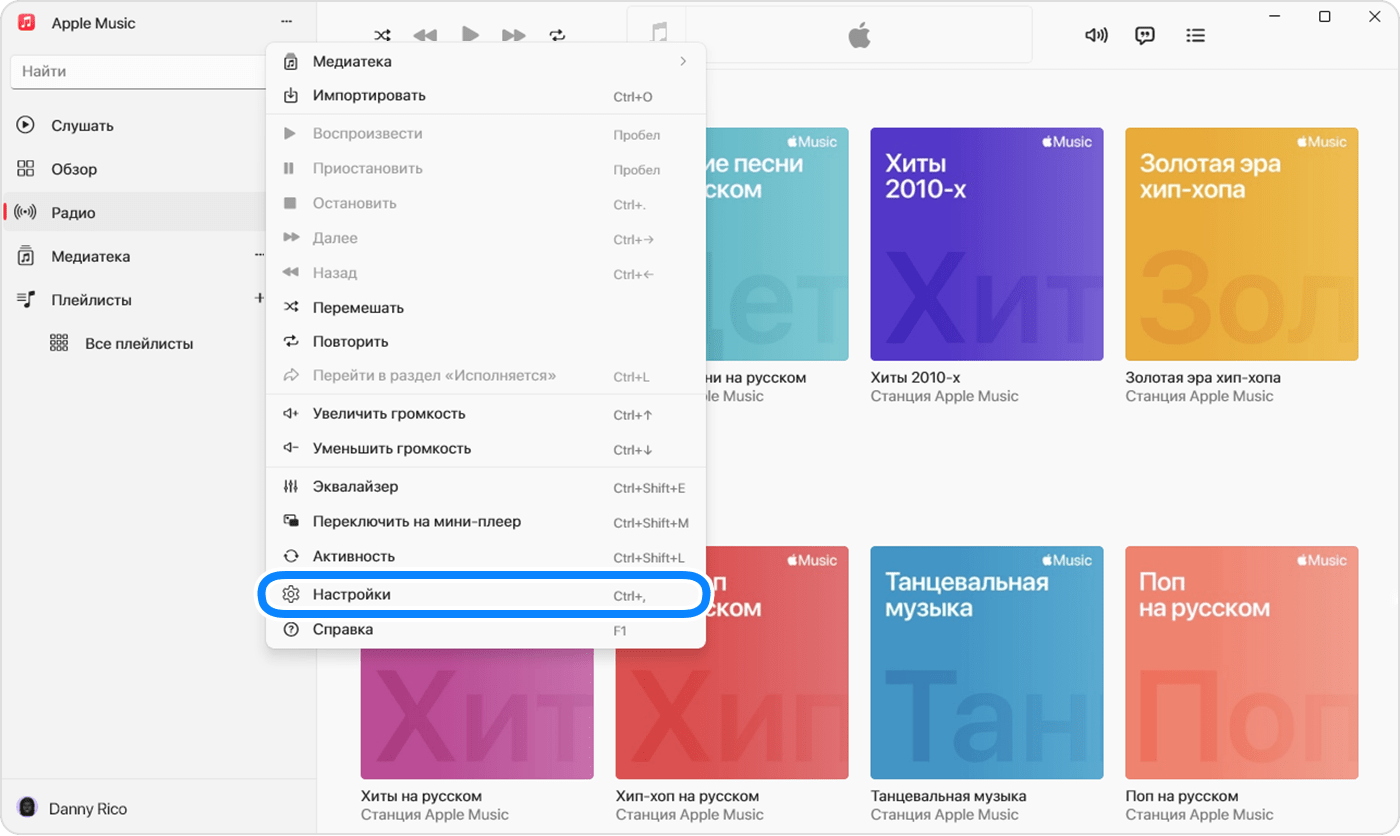Viewport: 1400px width, 836px height.
Task: Maximize the Apple Music window
Action: [x=1324, y=17]
